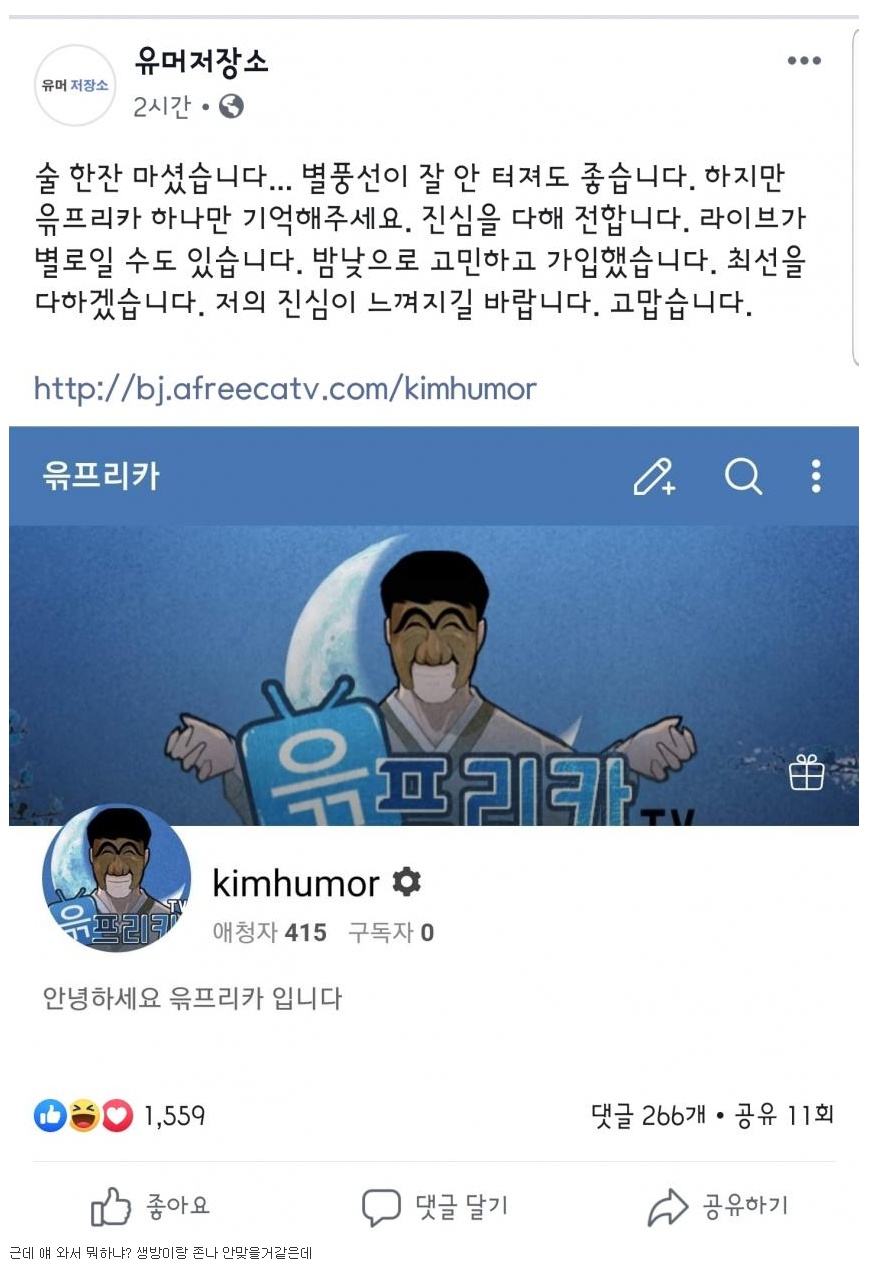The image size is (892, 1284).
Task: Click the 유머저장소 page name
Action: click(x=201, y=62)
